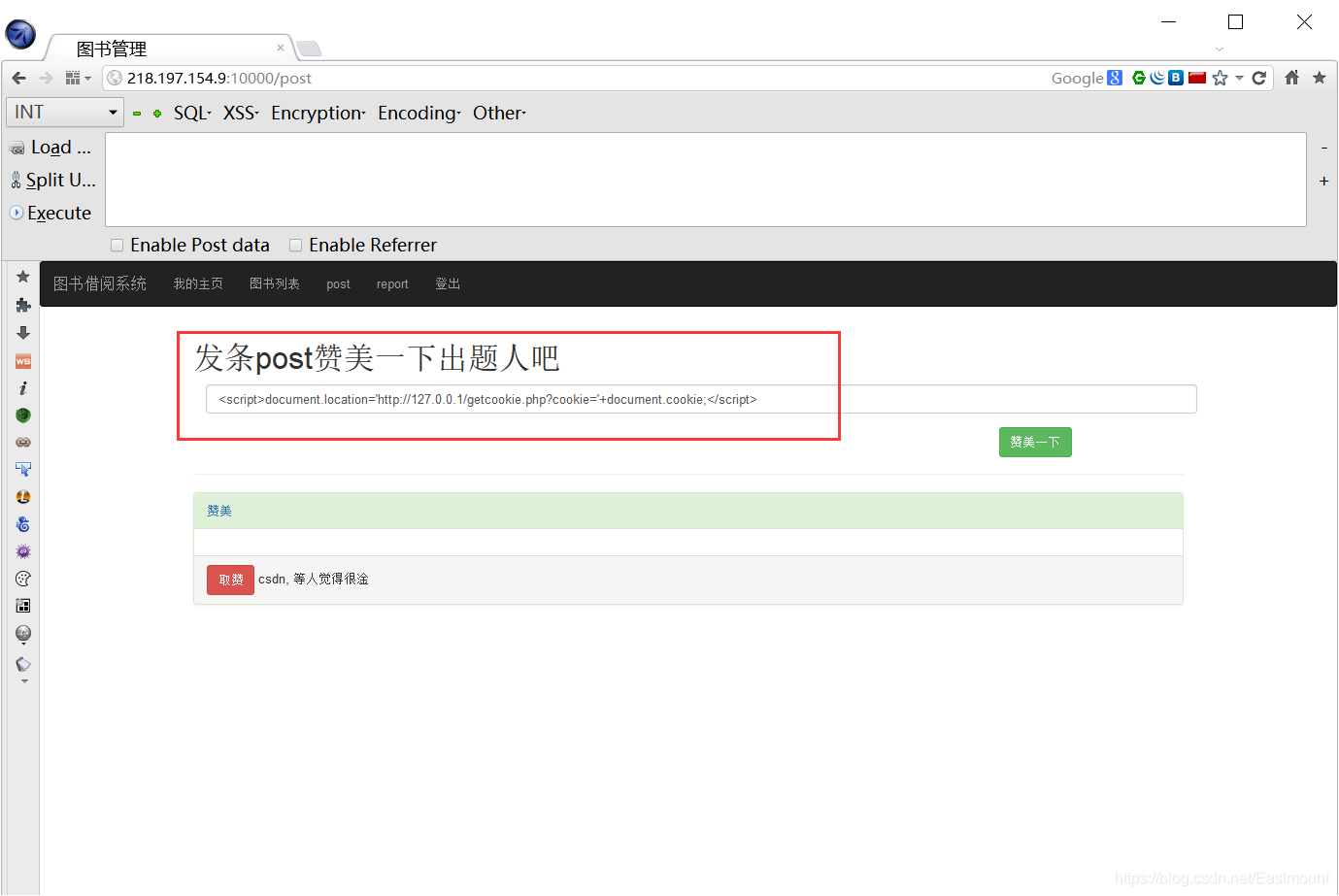Screen dimensions: 1339x896
Task: Open a new tab button
Action: pos(309,49)
